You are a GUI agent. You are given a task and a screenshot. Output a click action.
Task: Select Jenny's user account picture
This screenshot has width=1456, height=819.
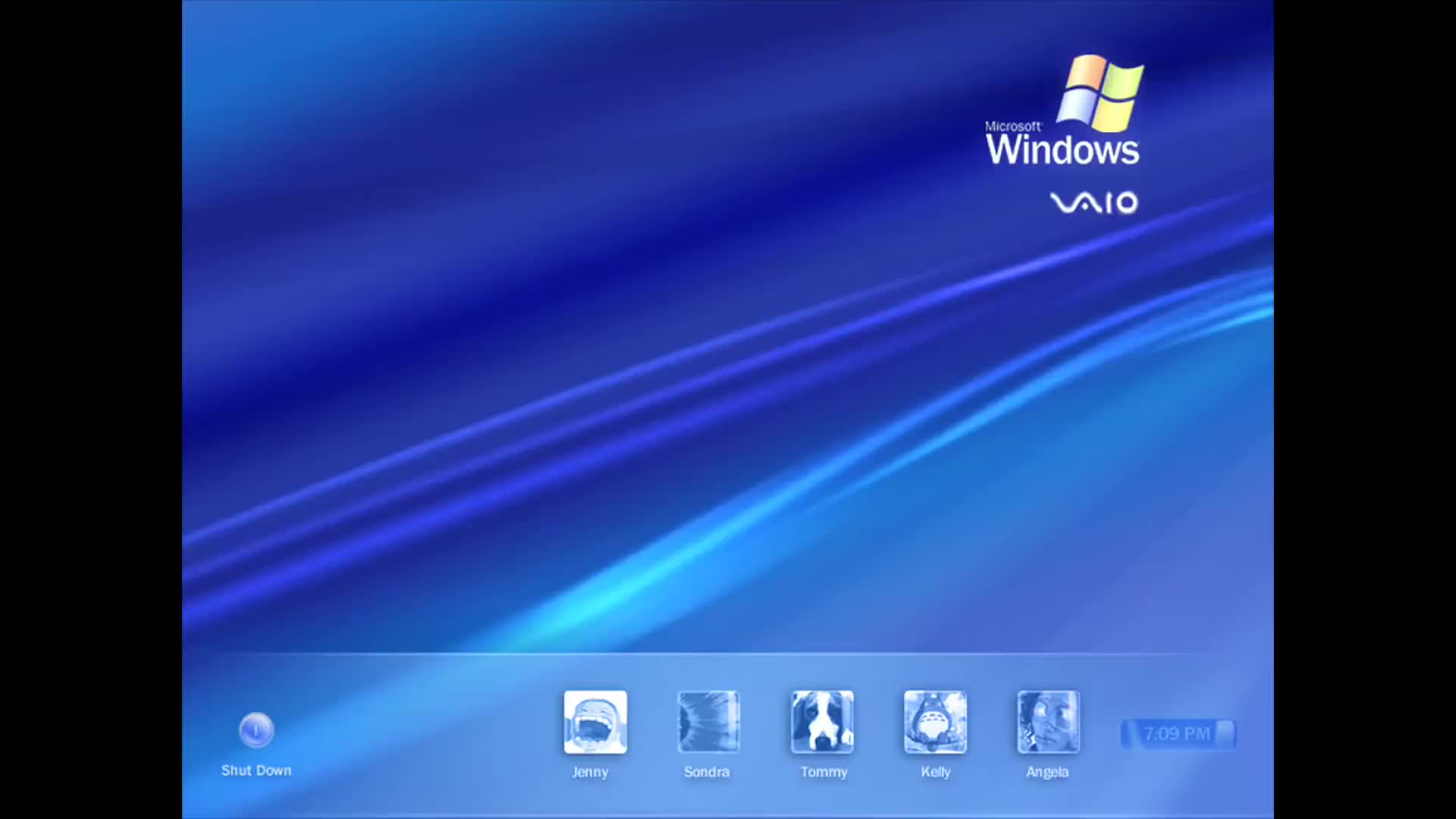click(595, 722)
